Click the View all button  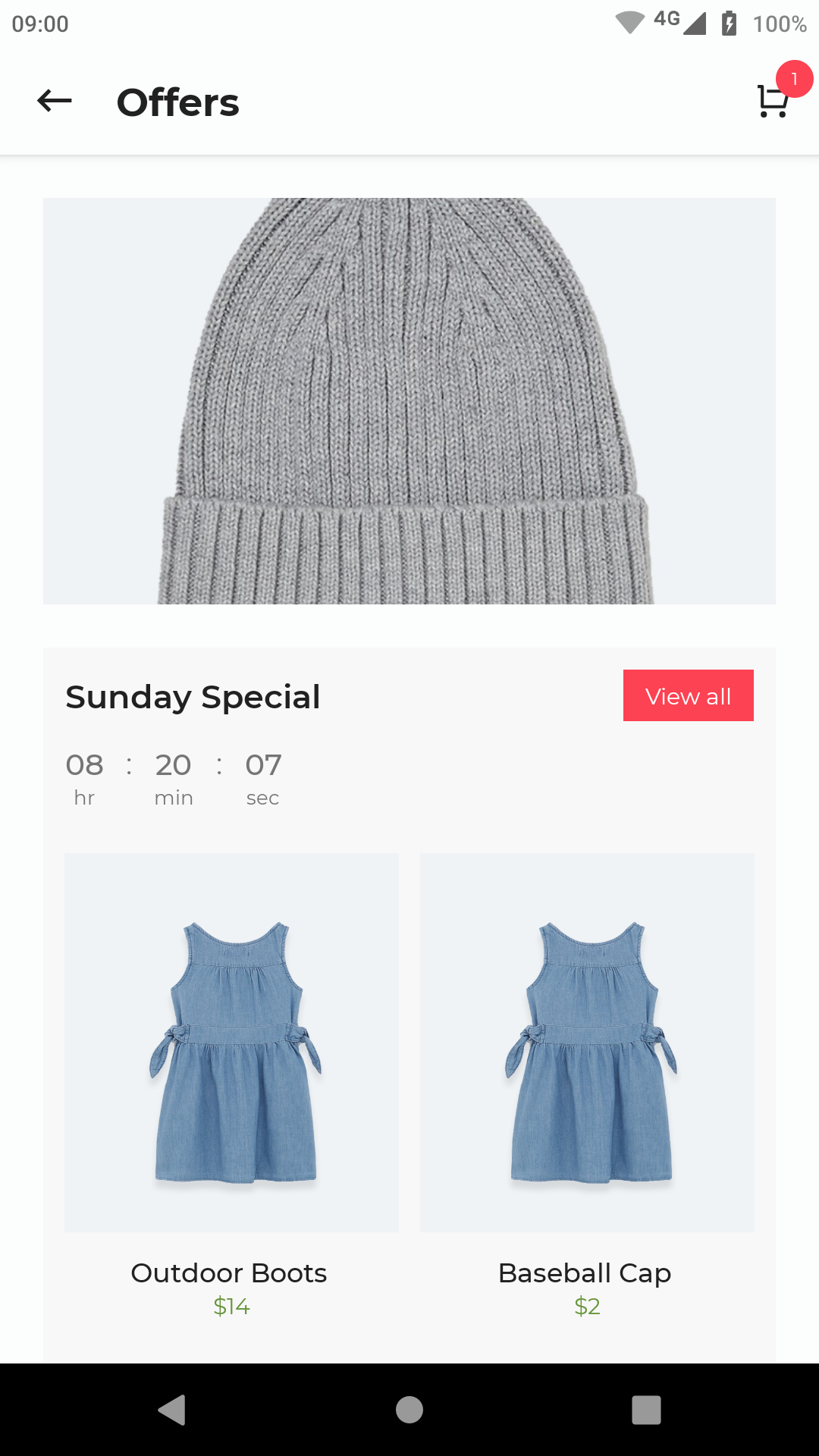click(689, 695)
